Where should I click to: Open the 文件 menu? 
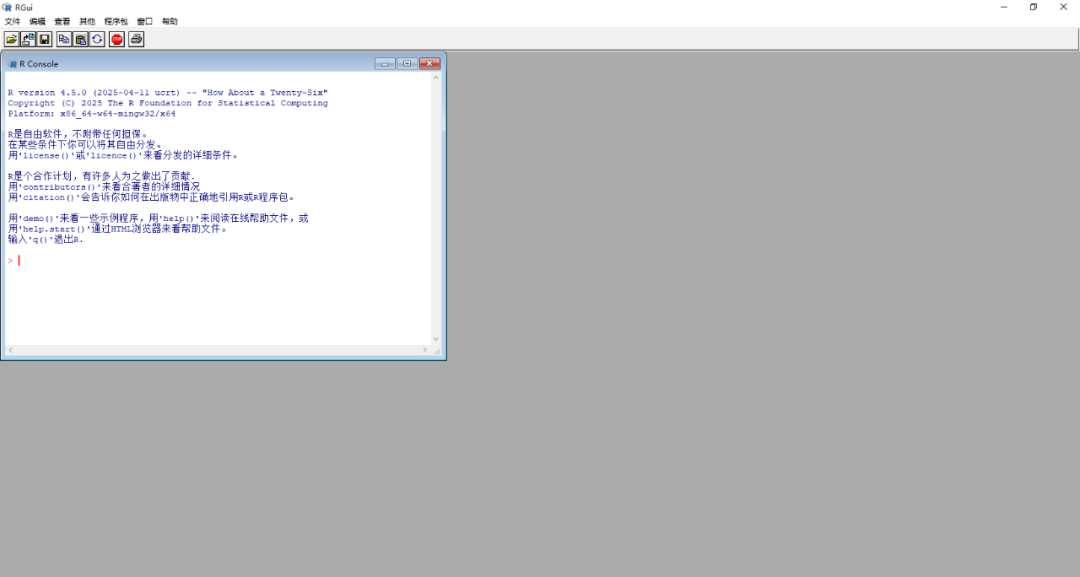(12, 21)
